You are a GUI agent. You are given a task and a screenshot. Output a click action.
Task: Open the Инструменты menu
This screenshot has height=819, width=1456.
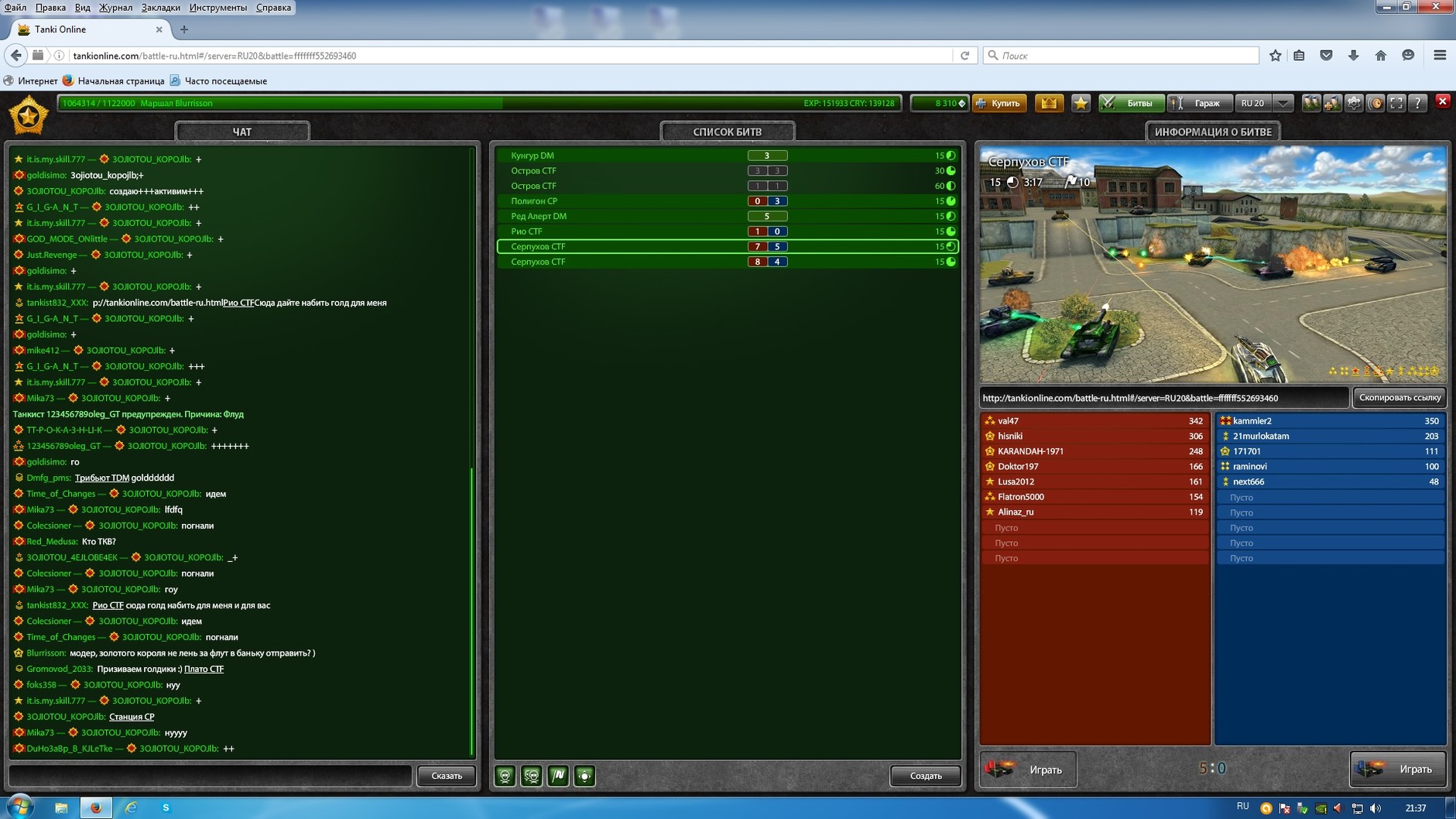[x=218, y=7]
